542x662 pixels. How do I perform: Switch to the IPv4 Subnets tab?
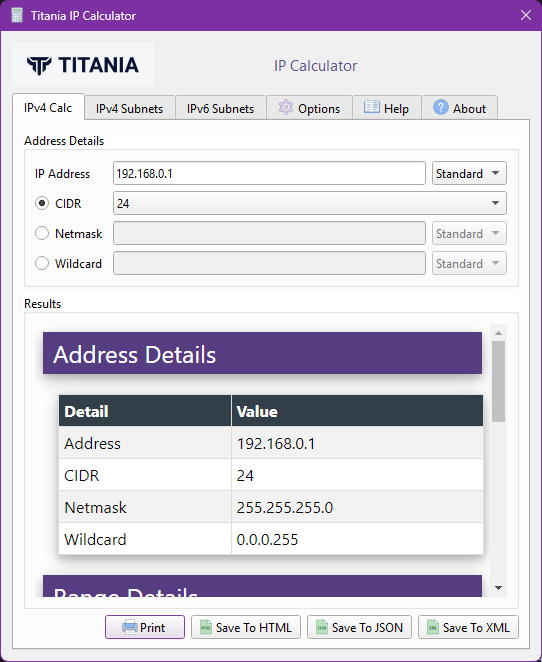click(x=130, y=109)
